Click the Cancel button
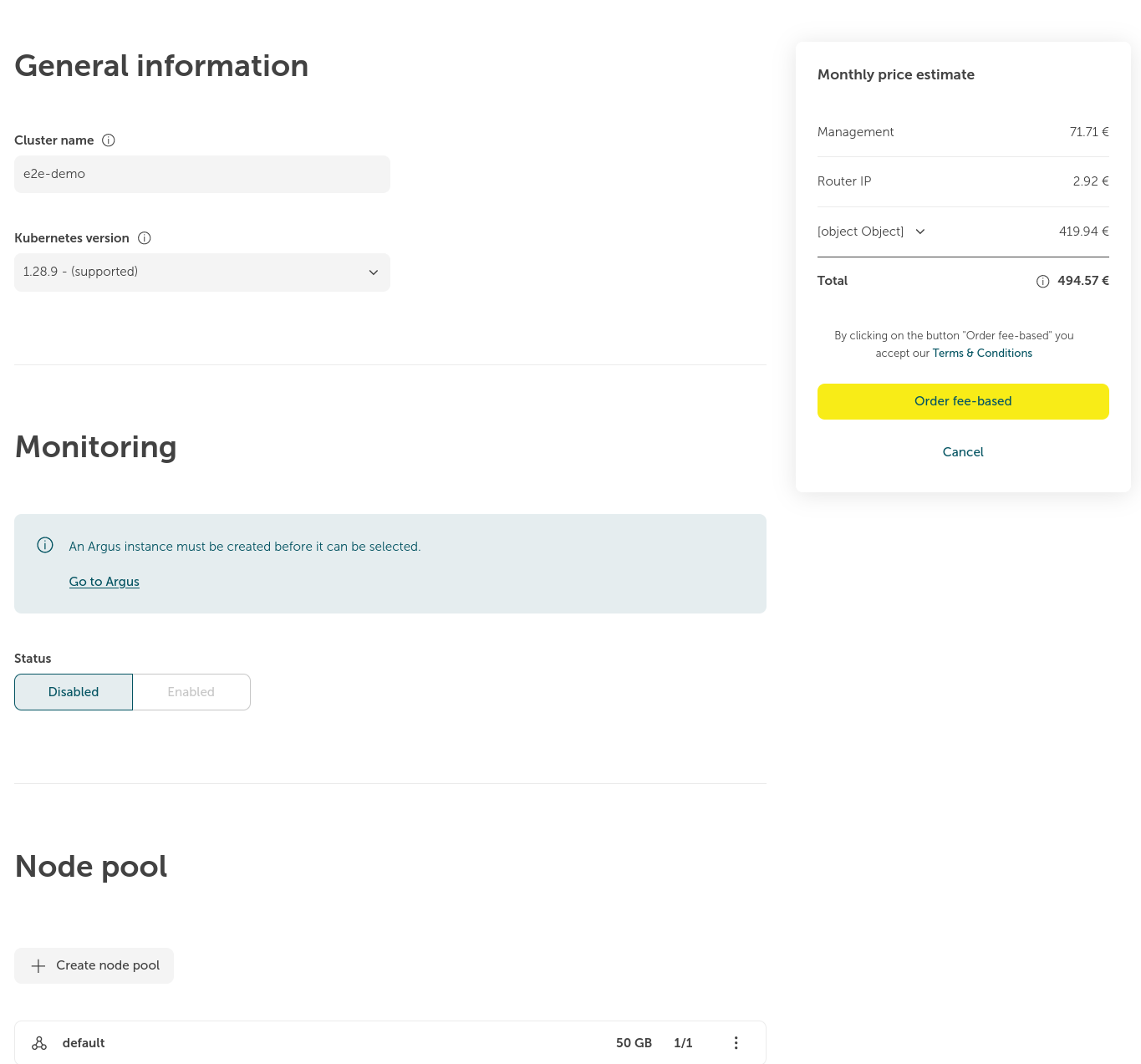 click(963, 452)
